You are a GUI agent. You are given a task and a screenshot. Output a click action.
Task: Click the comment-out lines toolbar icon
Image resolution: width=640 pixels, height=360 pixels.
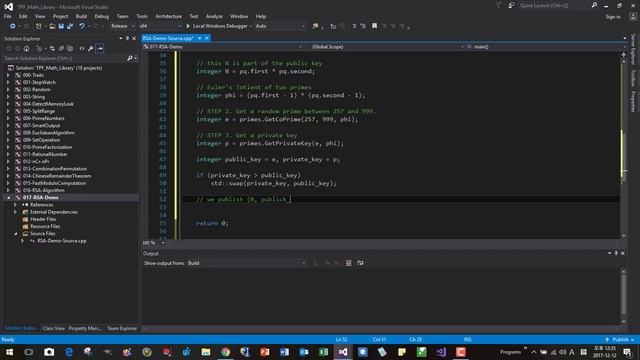coord(354,26)
